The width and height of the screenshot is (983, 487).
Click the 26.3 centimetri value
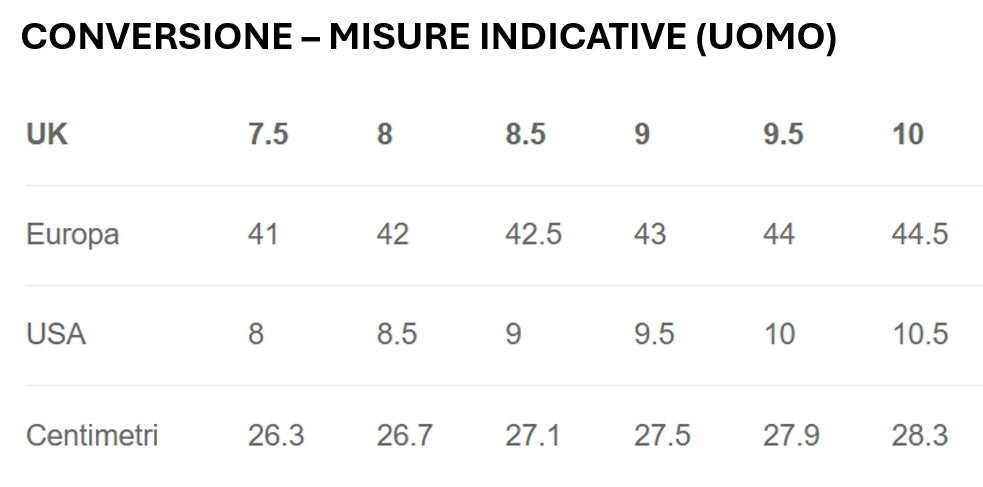click(x=276, y=435)
